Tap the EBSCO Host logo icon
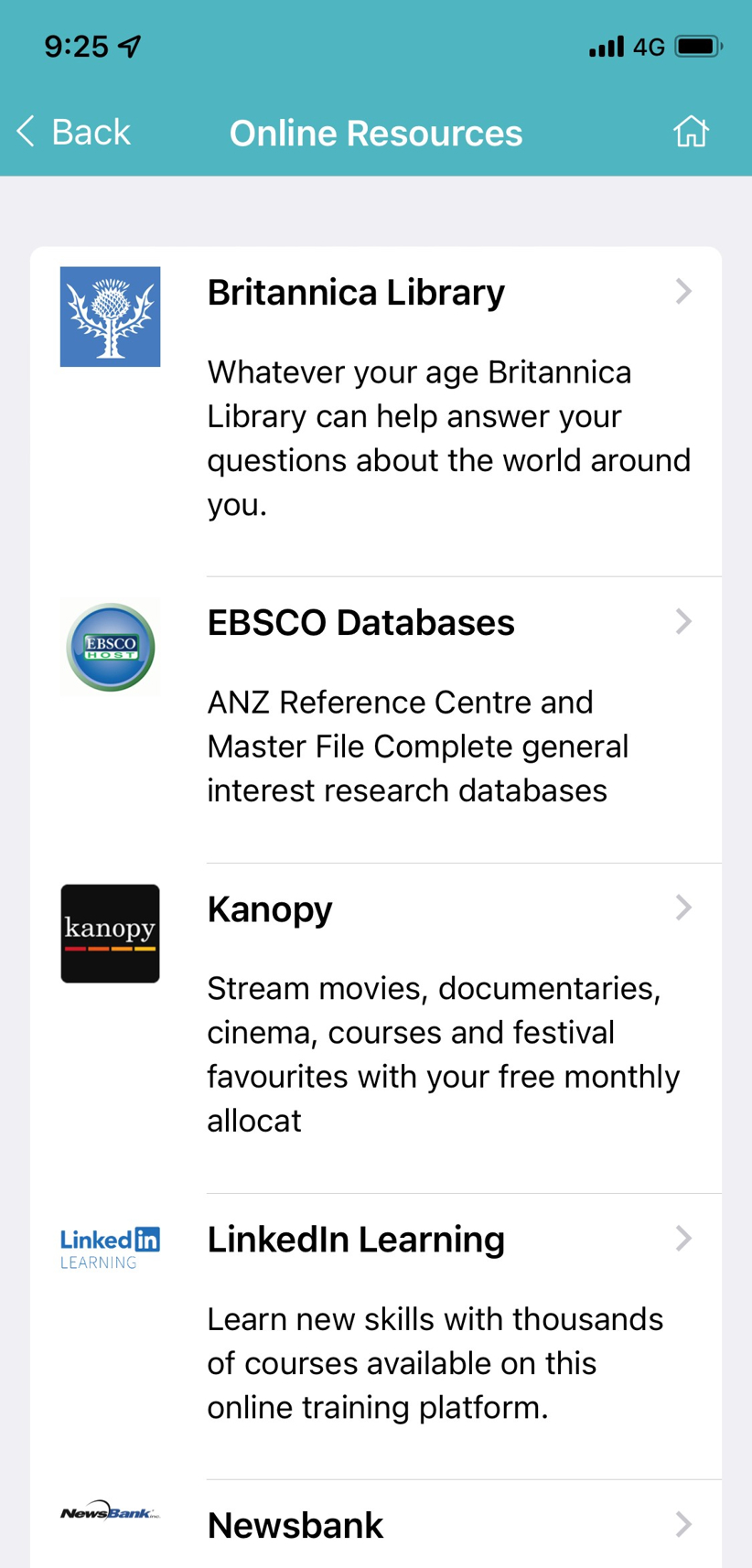The image size is (752, 1568). (x=110, y=647)
